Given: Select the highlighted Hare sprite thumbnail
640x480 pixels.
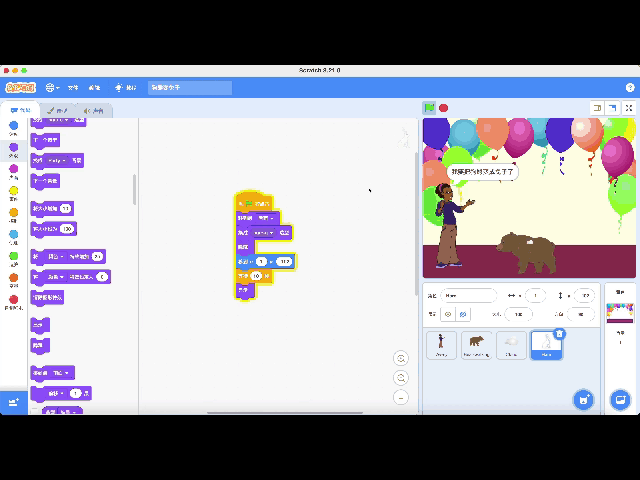Looking at the screenshot, I should (x=546, y=346).
